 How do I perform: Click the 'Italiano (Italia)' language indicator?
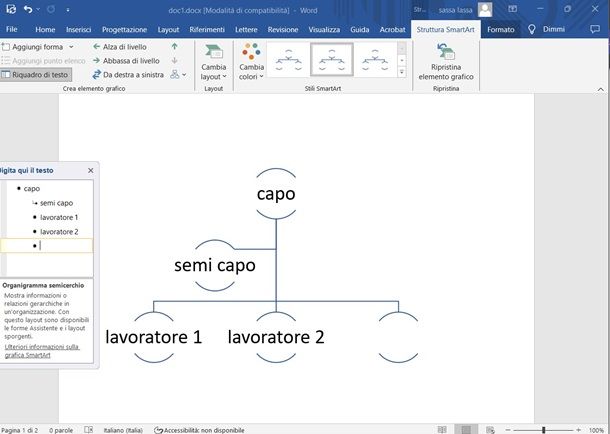coord(123,430)
